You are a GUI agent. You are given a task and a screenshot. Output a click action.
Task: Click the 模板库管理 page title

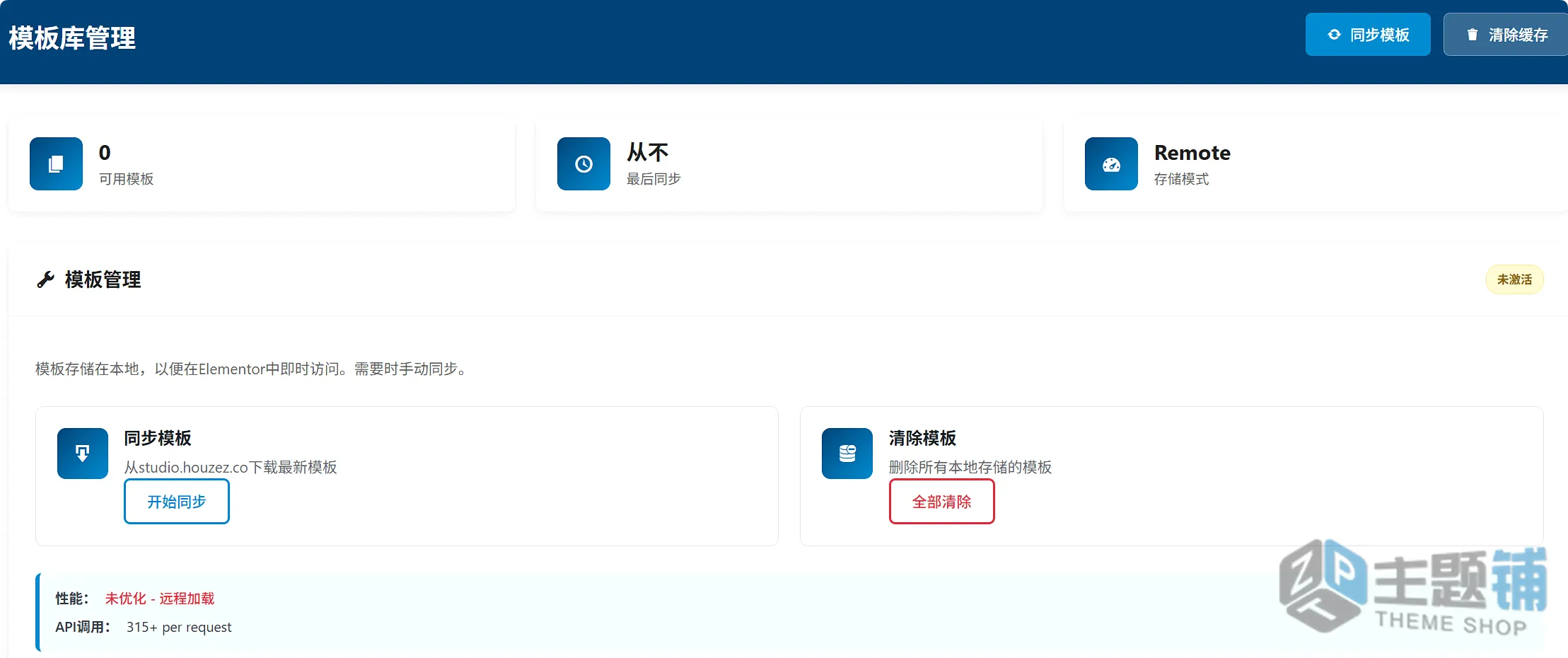[72, 38]
